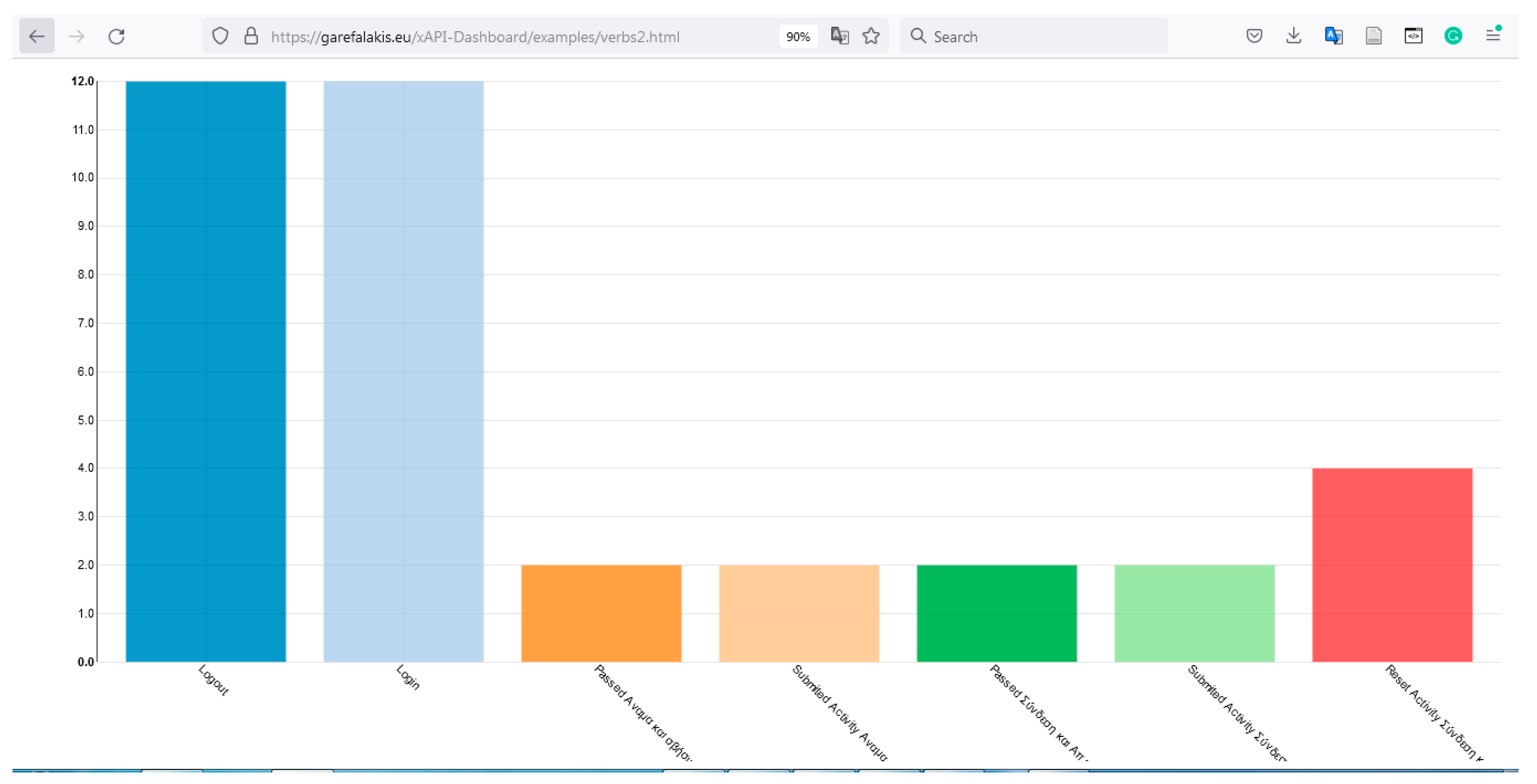
Task: Click the padlock site security icon
Action: pos(251,37)
